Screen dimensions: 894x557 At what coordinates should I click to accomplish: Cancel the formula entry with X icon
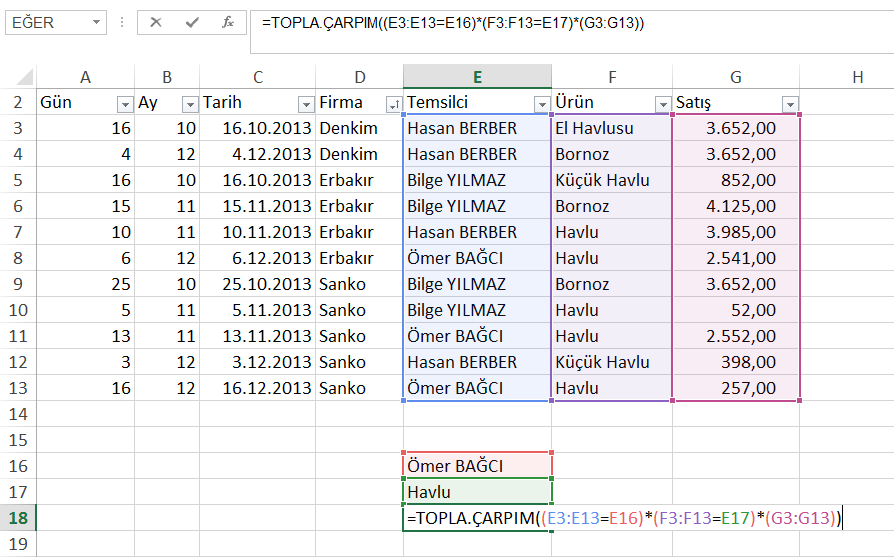(x=156, y=22)
